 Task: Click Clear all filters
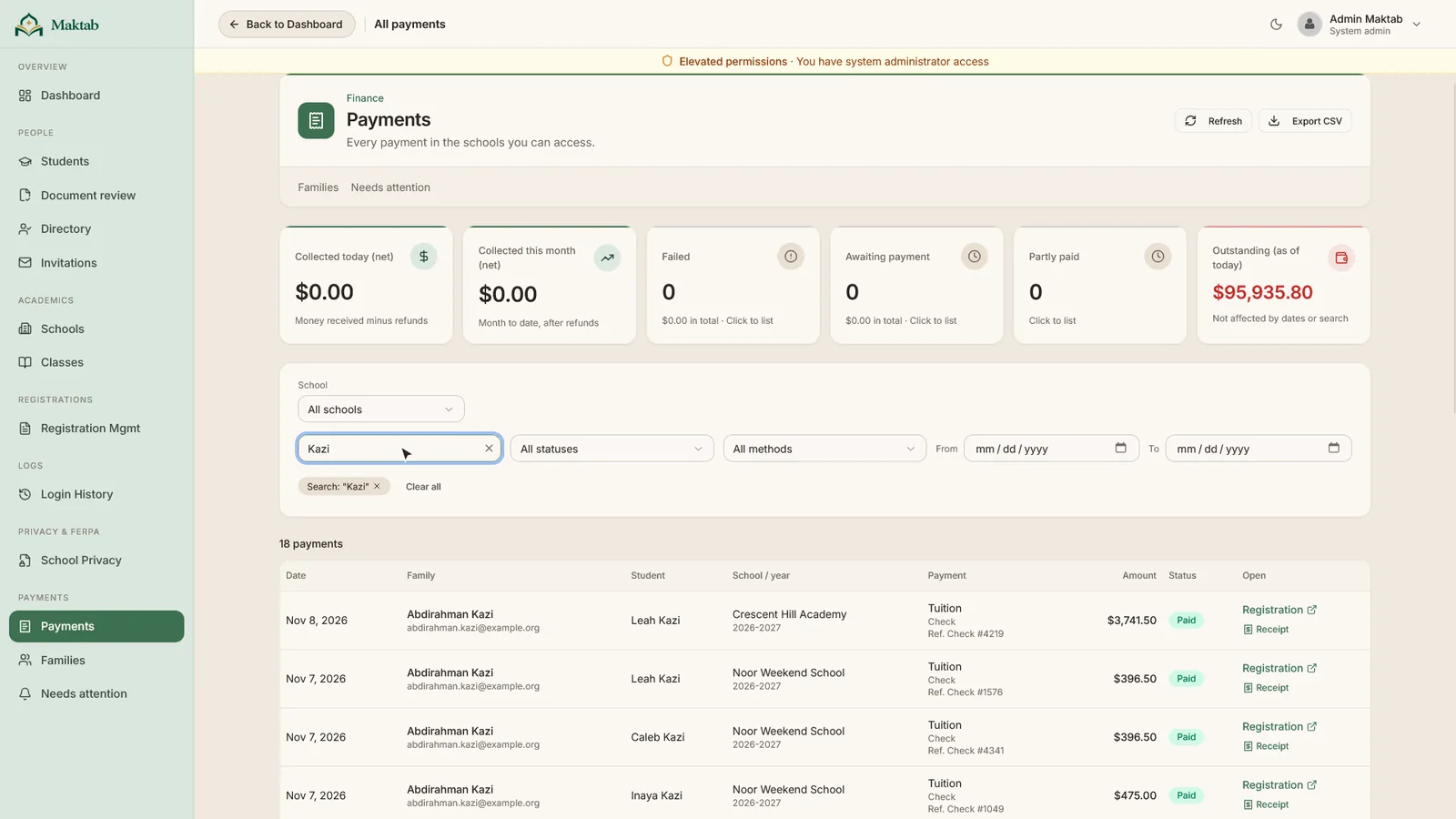(x=423, y=487)
